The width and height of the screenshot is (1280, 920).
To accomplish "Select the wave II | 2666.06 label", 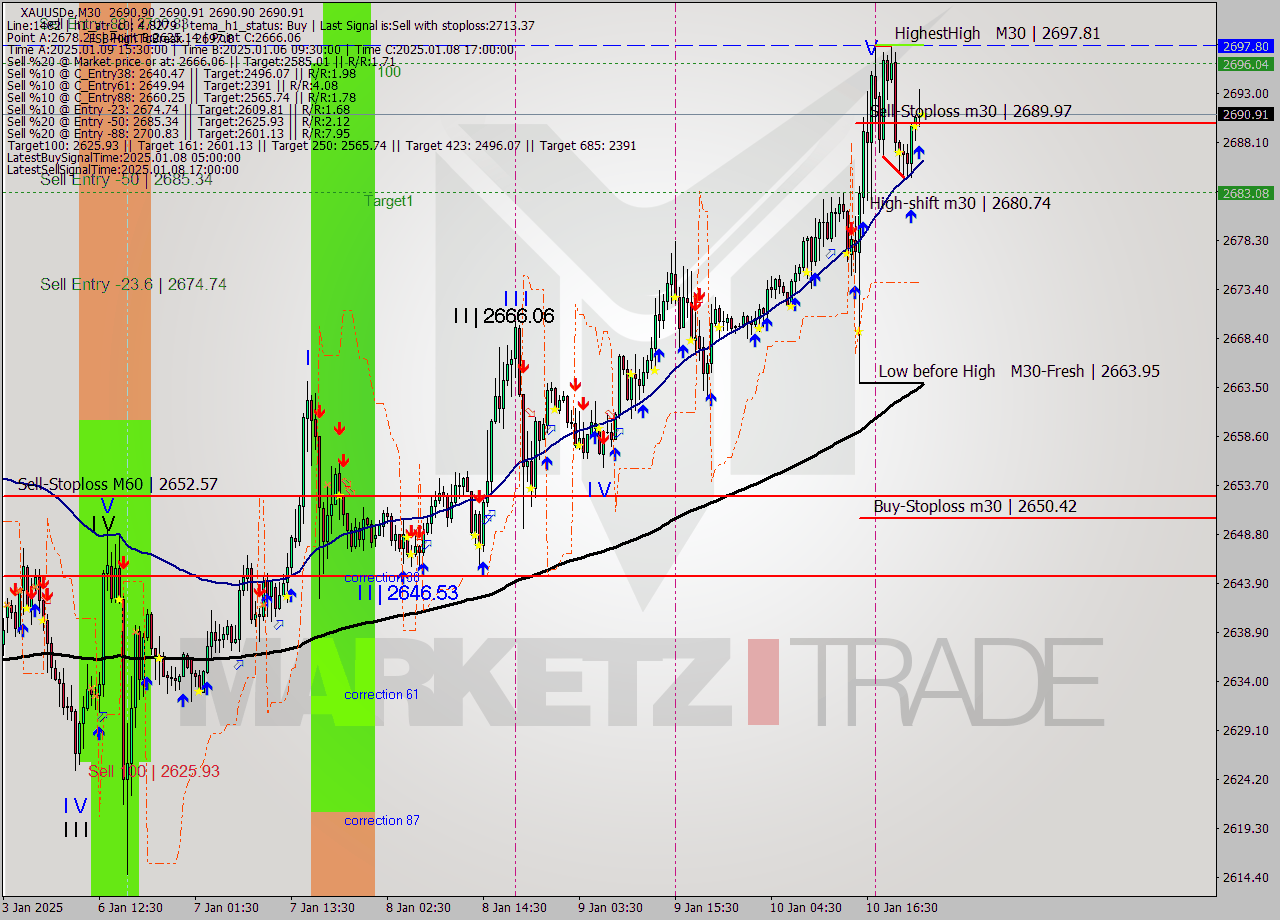I will [x=503, y=316].
